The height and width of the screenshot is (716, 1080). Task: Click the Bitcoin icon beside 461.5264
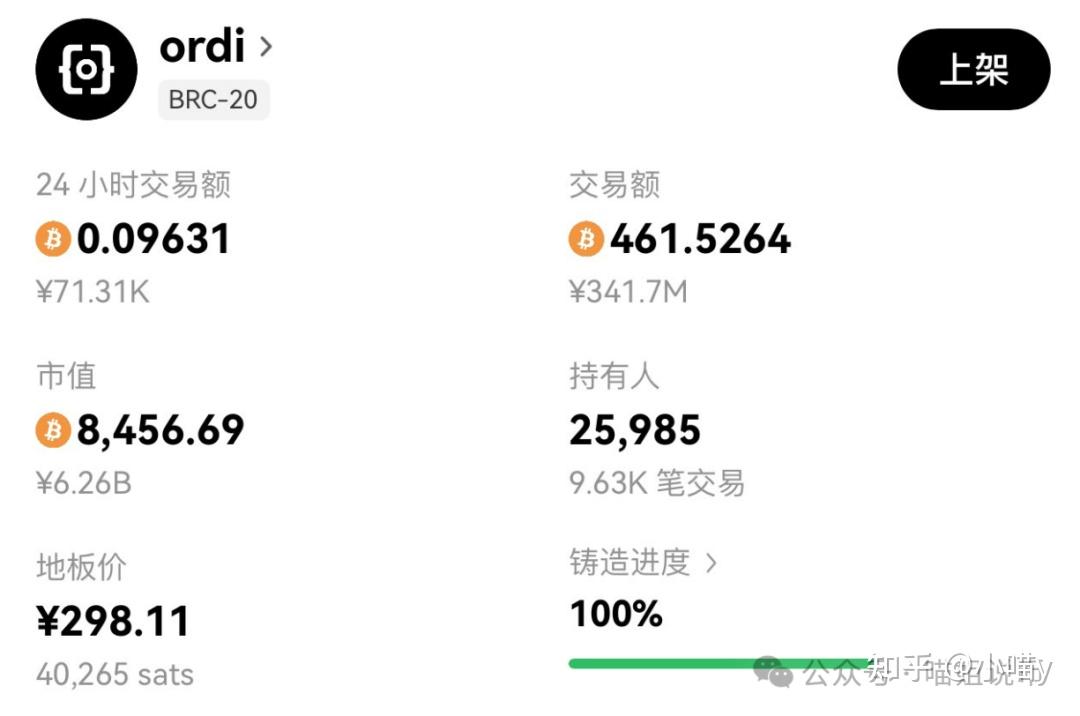[x=586, y=240]
